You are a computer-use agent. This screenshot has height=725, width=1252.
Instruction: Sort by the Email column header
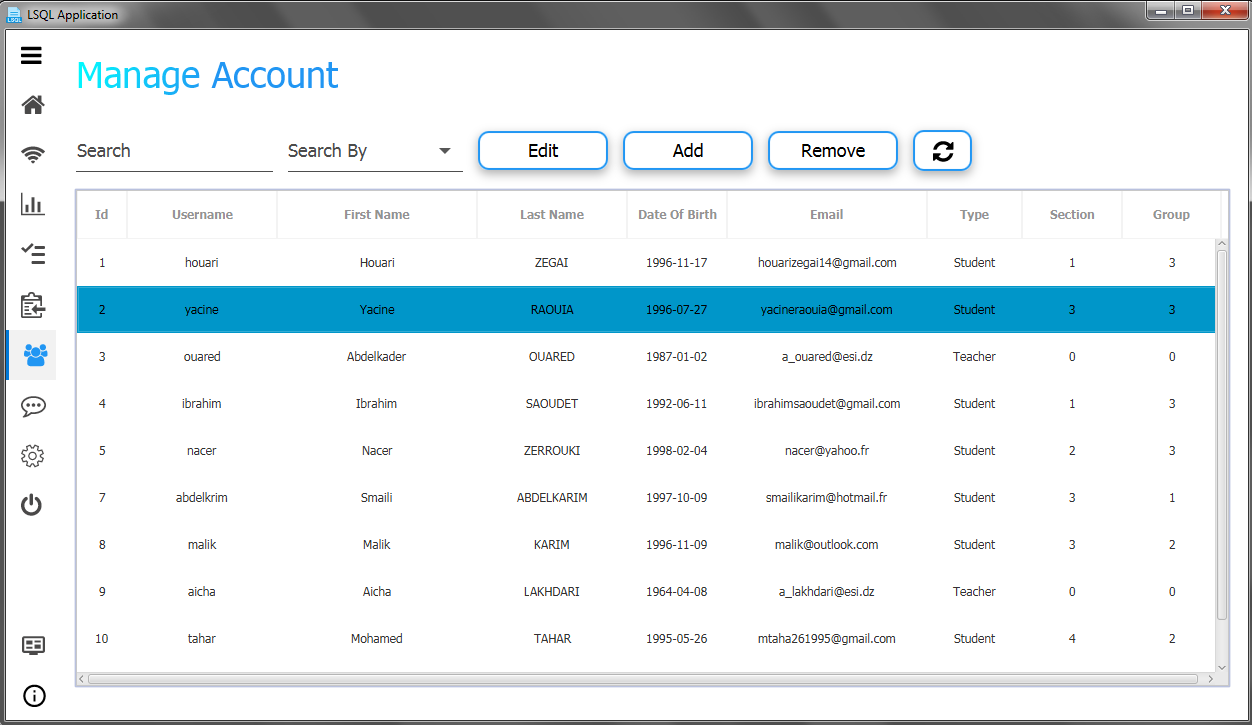tap(827, 215)
